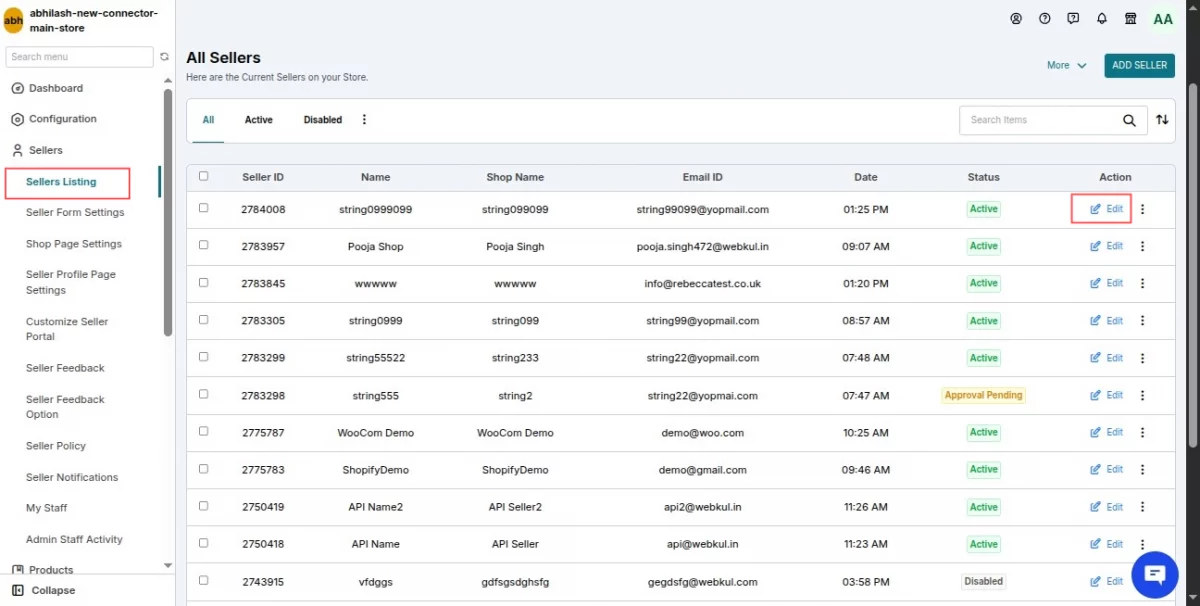
Task: Switch to the Disabled tab
Action: (323, 120)
